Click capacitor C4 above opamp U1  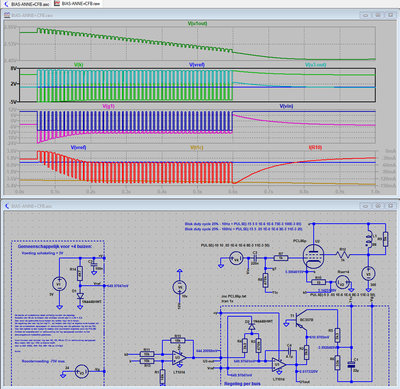[x=289, y=351]
